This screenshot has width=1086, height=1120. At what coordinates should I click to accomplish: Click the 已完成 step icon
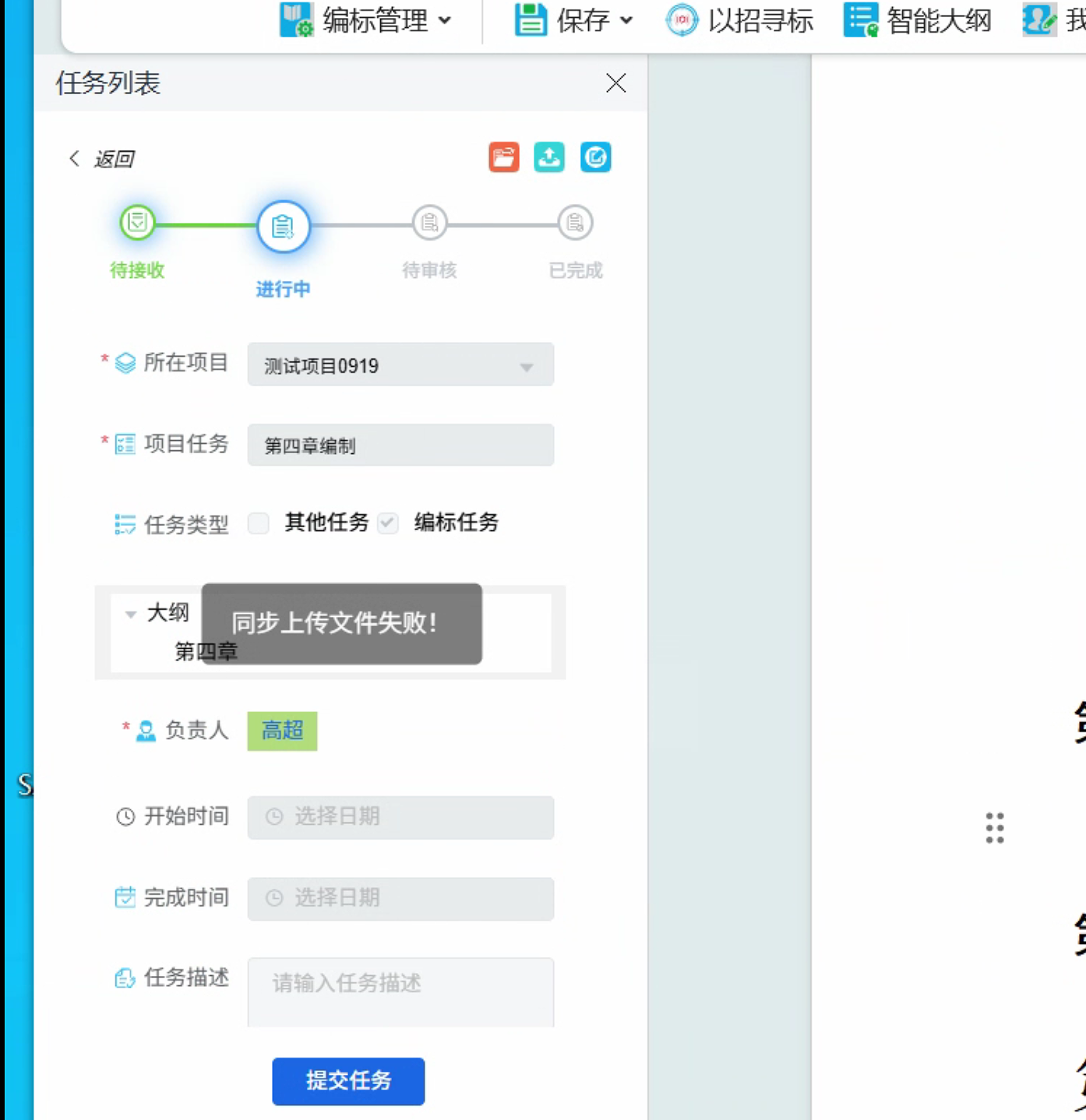[575, 224]
